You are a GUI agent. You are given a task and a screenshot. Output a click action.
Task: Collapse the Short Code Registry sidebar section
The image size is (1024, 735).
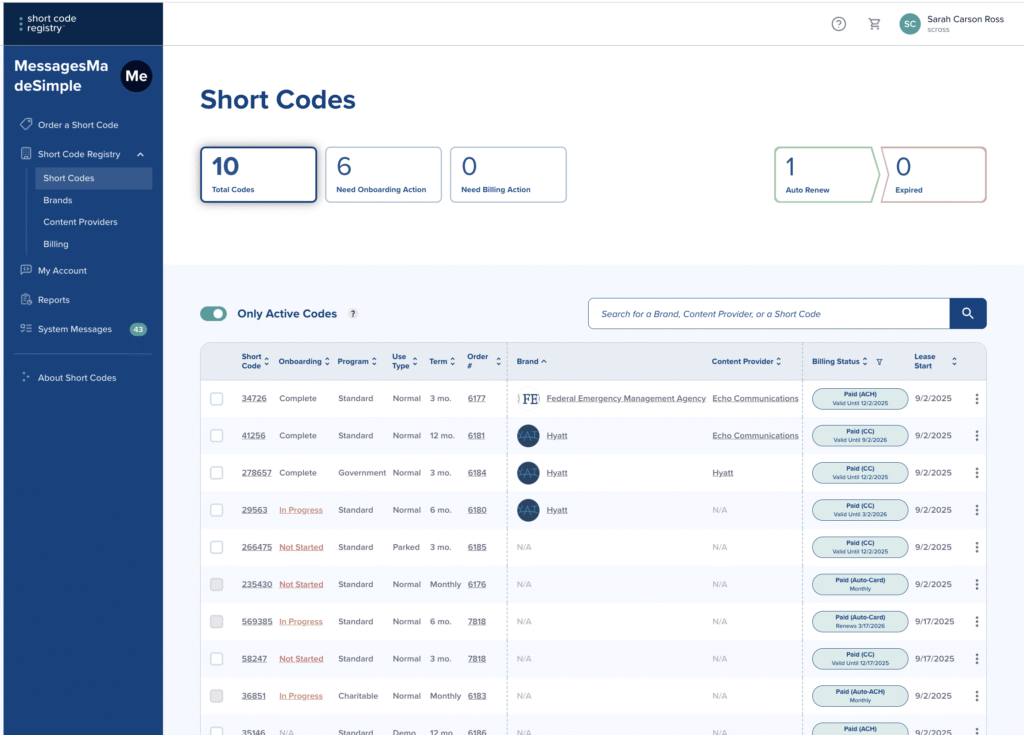(140, 154)
